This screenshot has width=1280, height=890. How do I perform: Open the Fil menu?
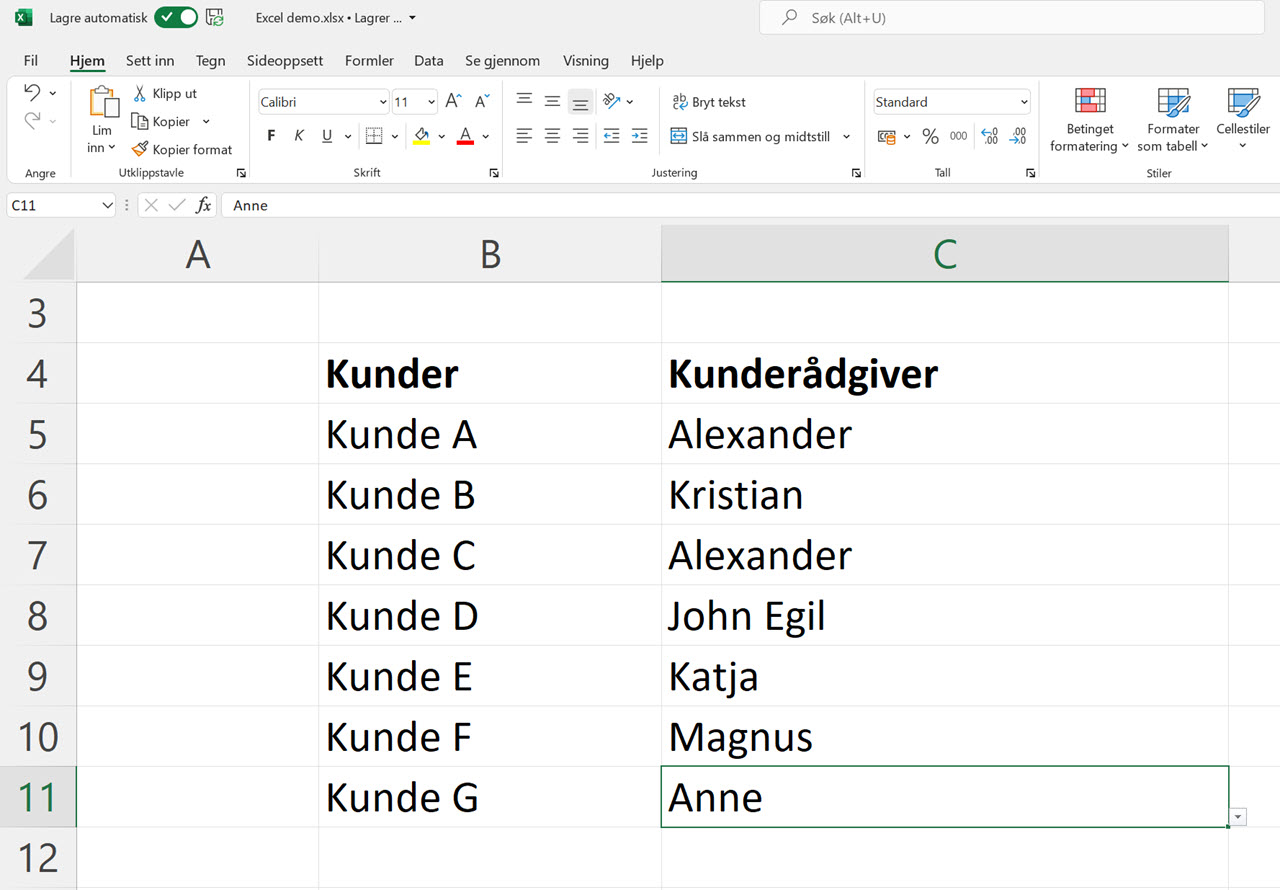pos(31,60)
